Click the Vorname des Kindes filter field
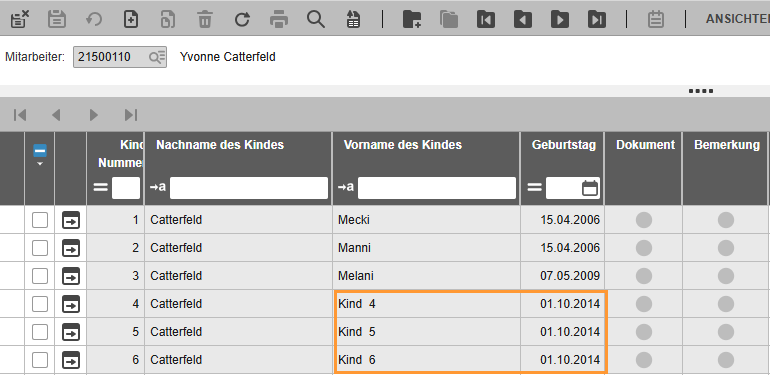Image resolution: width=770 pixels, height=375 pixels. pyautogui.click(x=437, y=188)
